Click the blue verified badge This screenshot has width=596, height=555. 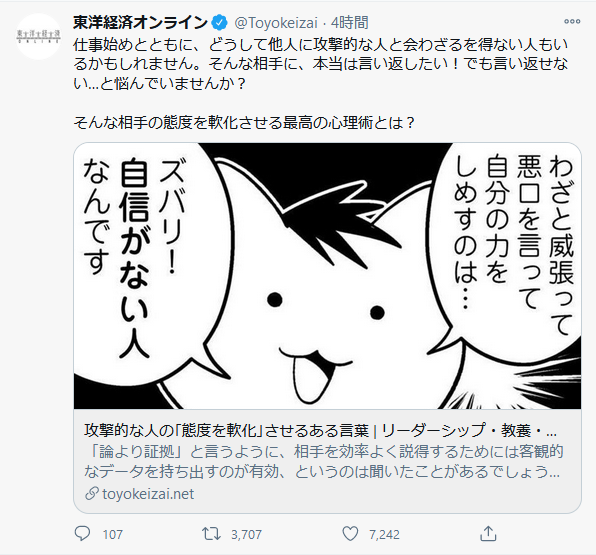[x=219, y=23]
